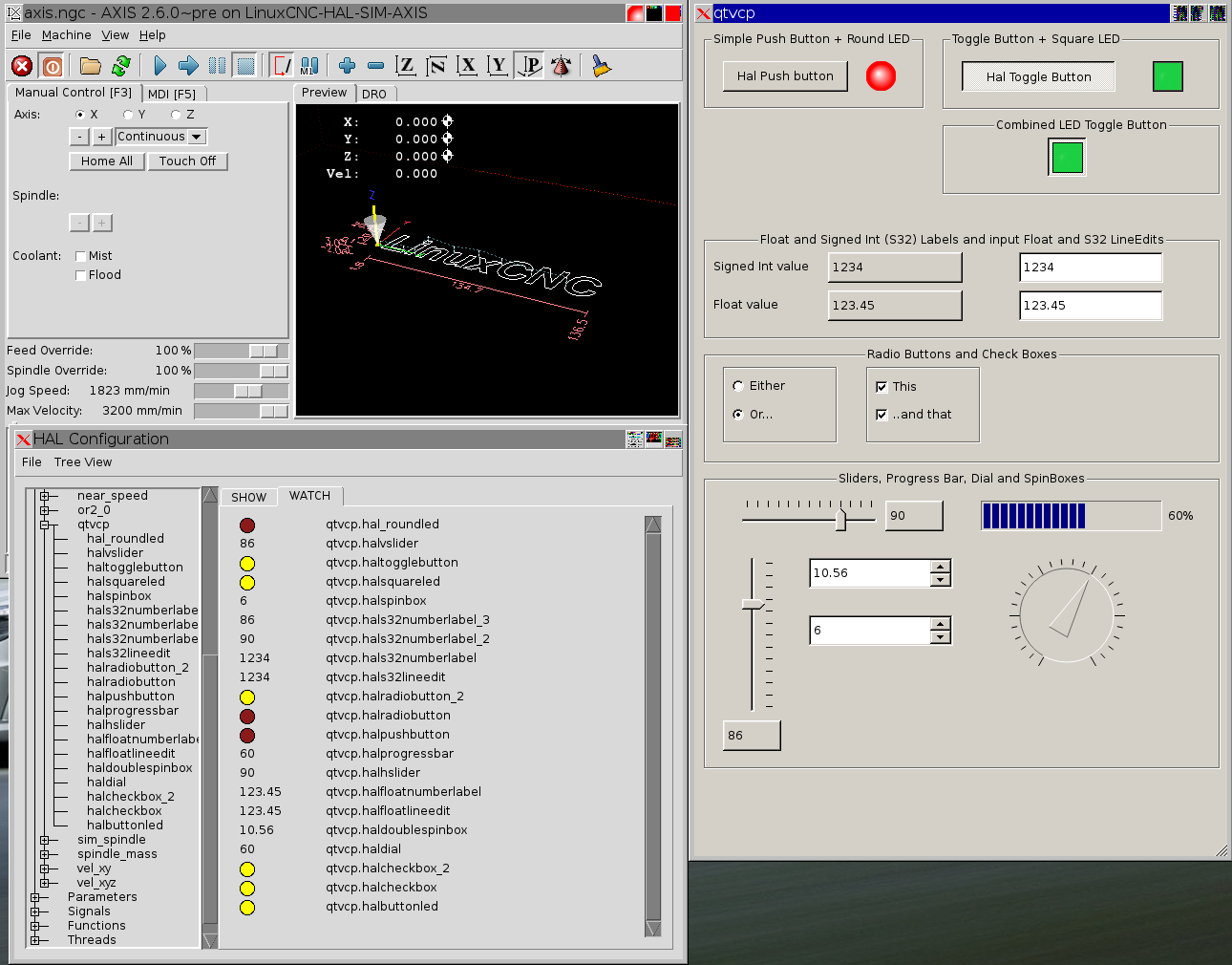
Task: Click jog minus button
Action: pos(79,137)
